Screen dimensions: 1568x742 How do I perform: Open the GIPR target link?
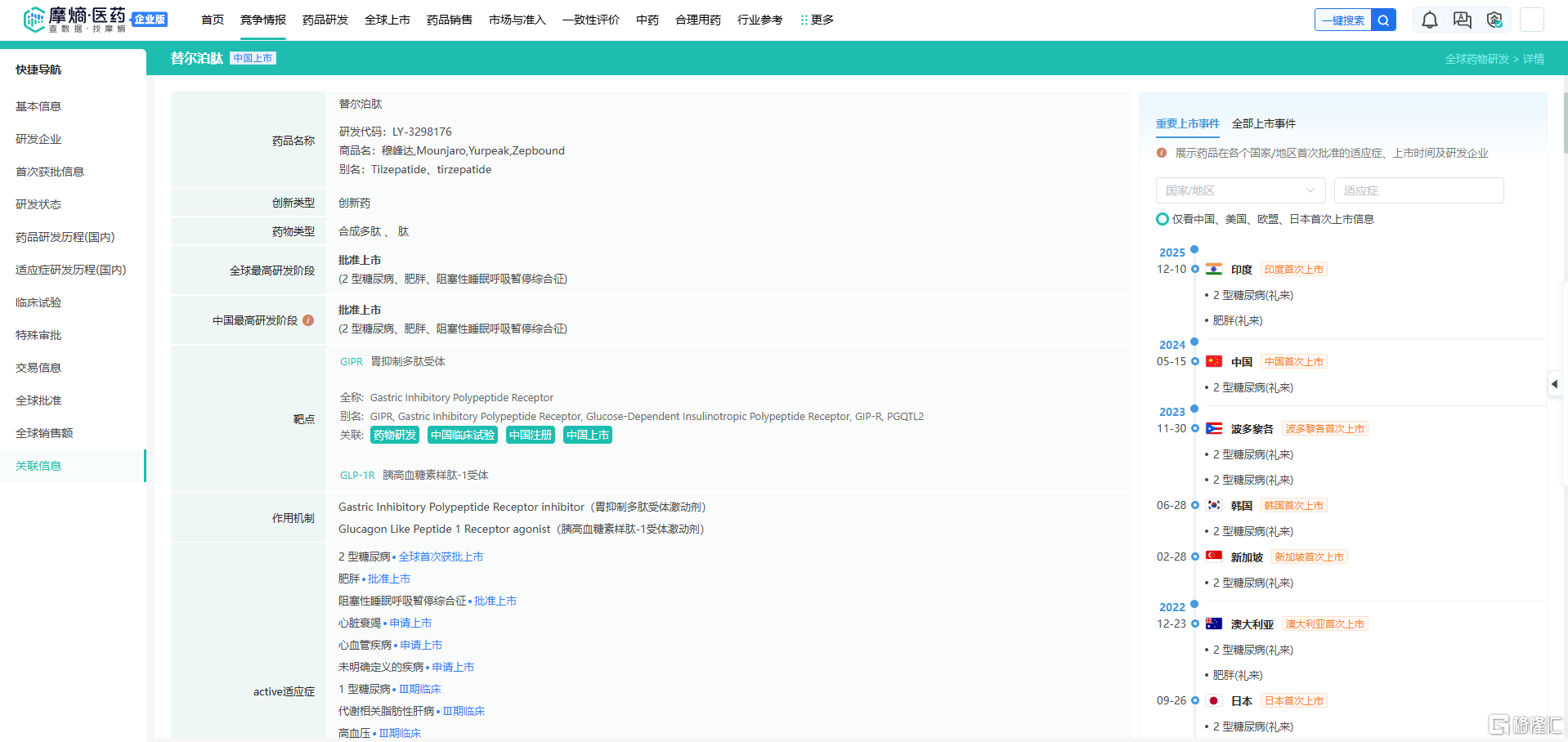(x=352, y=361)
